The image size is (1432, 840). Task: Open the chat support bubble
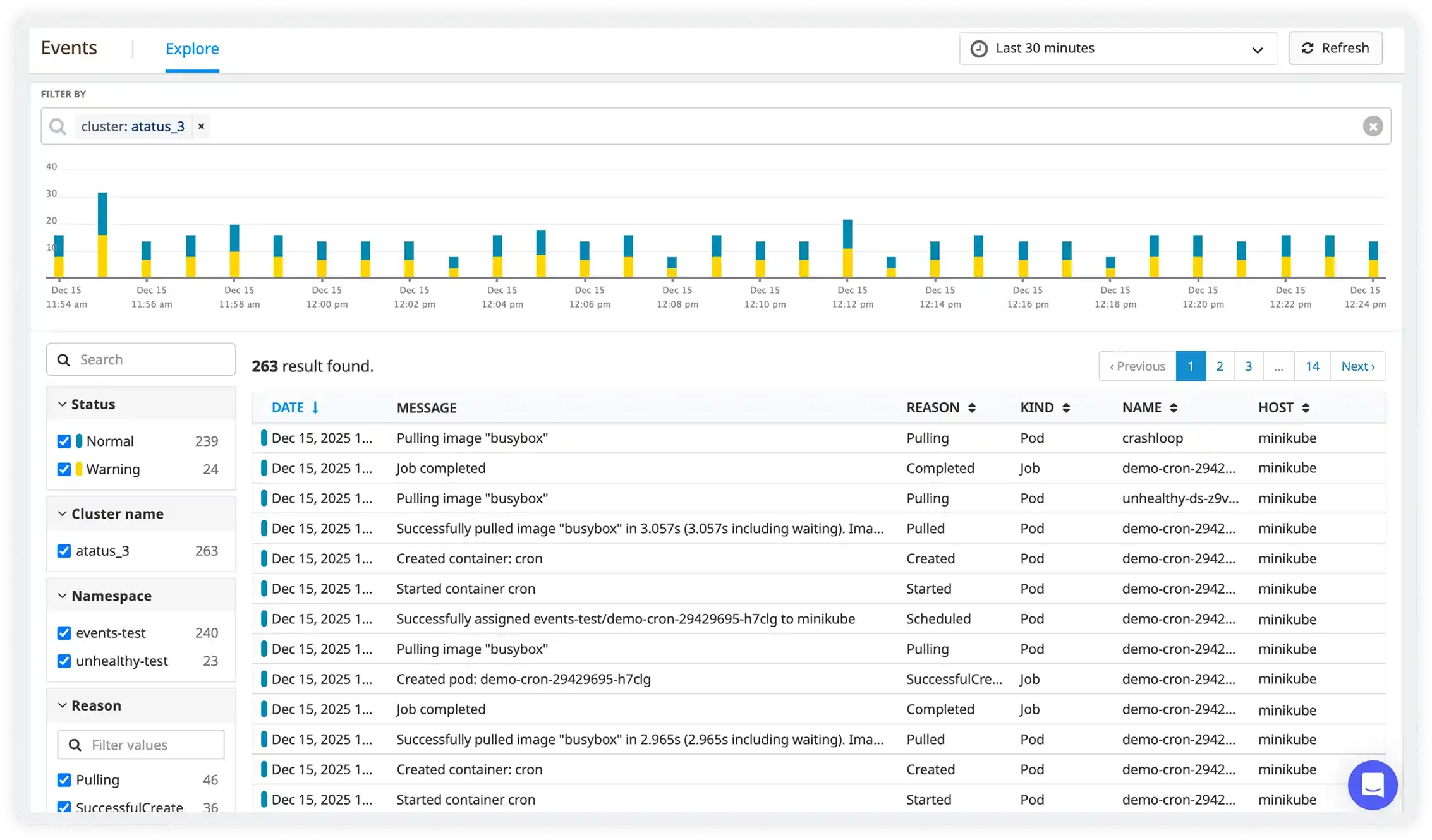tap(1372, 785)
